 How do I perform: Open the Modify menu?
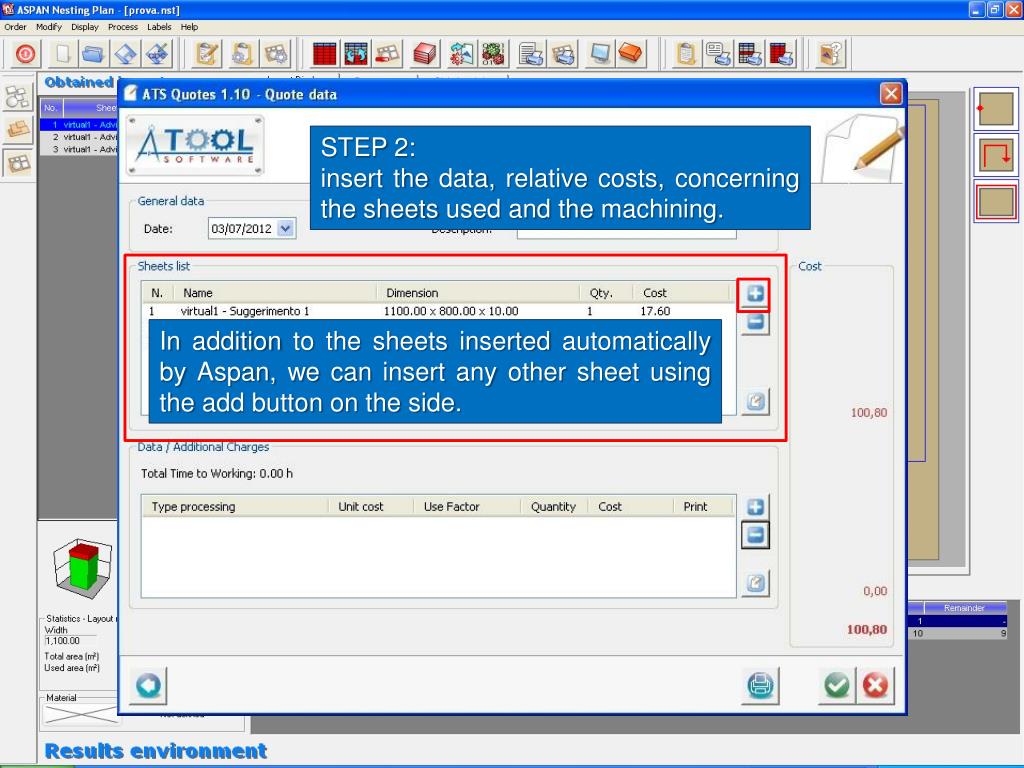pyautogui.click(x=49, y=27)
